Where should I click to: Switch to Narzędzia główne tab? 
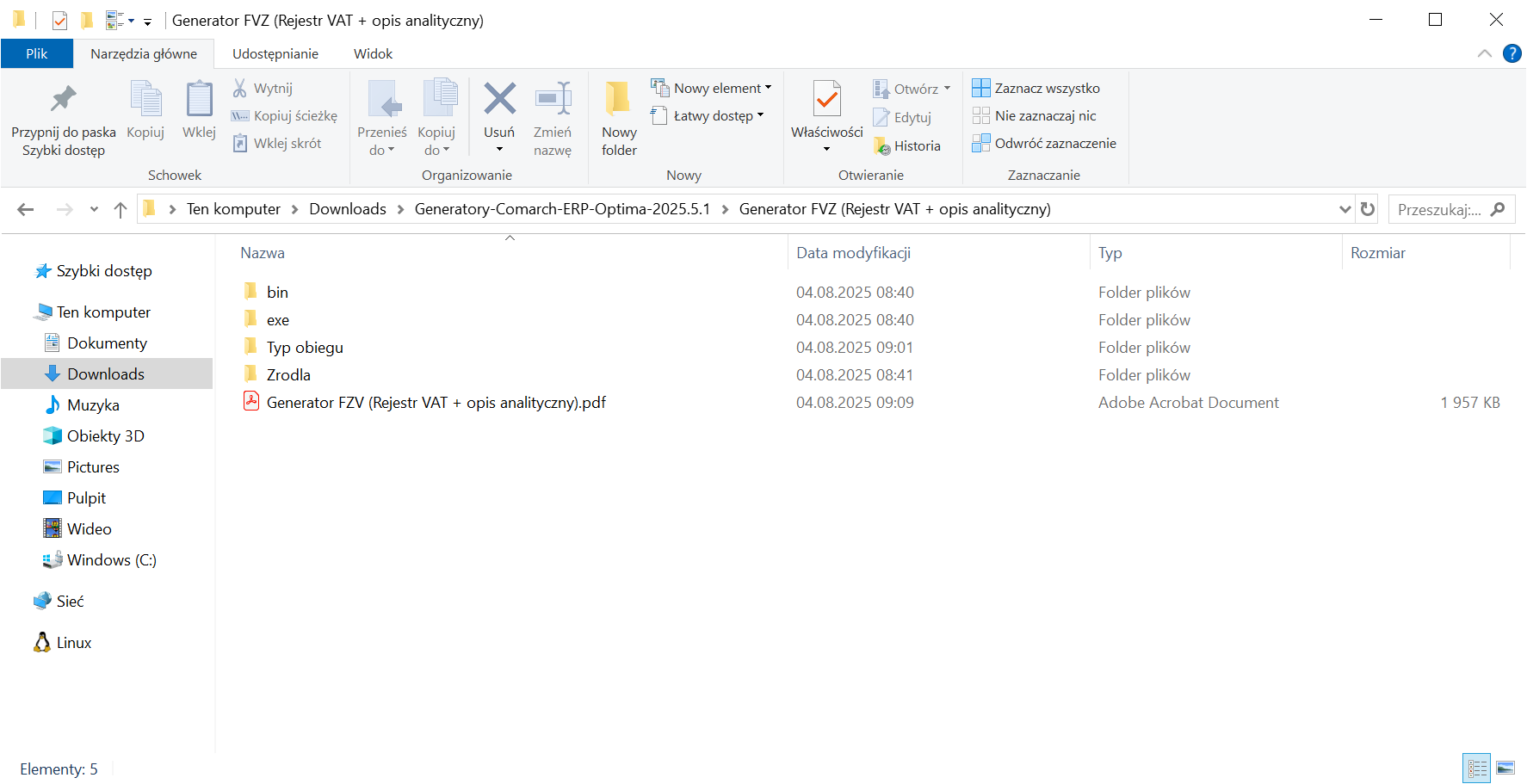click(x=144, y=53)
